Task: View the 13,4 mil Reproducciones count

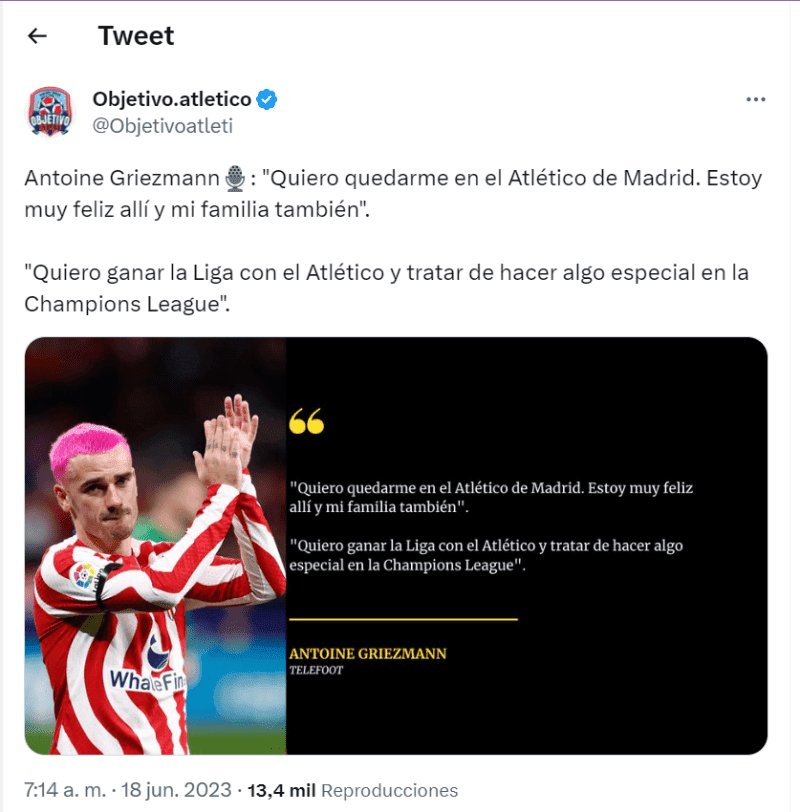Action: coord(353,790)
